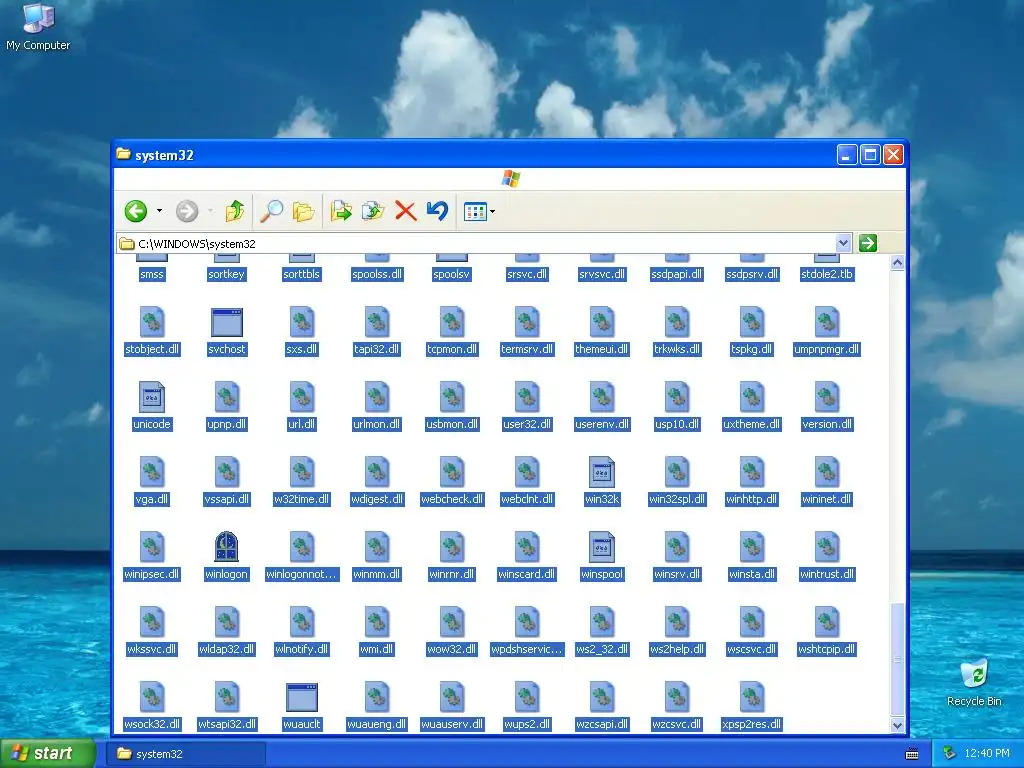Click the green Go arrow button
Image resolution: width=1024 pixels, height=768 pixels.
pyautogui.click(x=868, y=243)
